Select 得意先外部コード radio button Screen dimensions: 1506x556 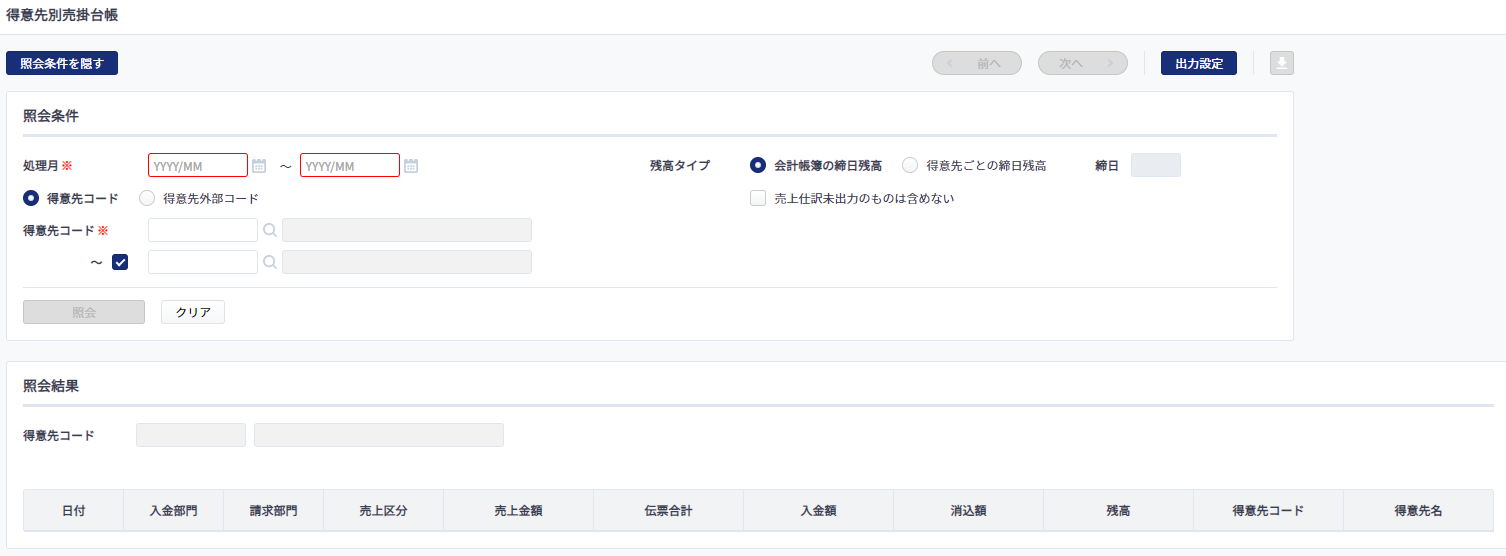pos(147,198)
